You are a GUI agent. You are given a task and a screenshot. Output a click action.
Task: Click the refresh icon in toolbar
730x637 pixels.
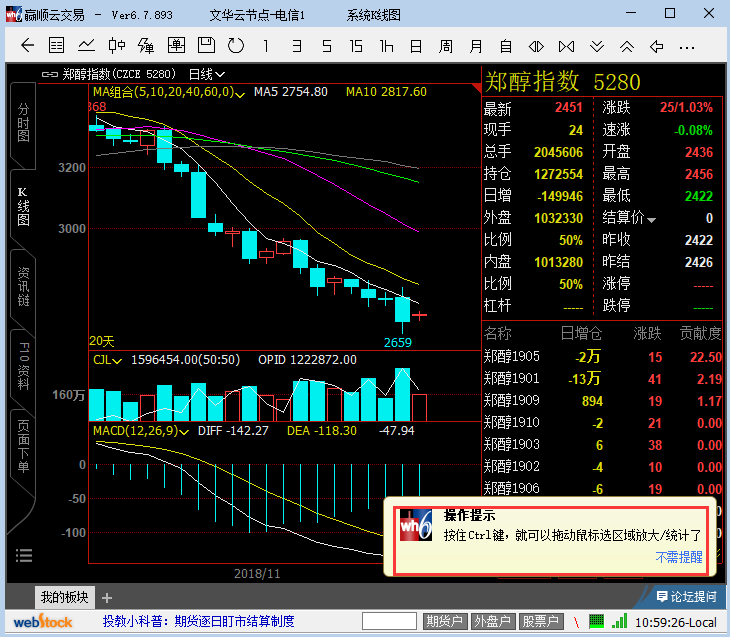pyautogui.click(x=236, y=46)
